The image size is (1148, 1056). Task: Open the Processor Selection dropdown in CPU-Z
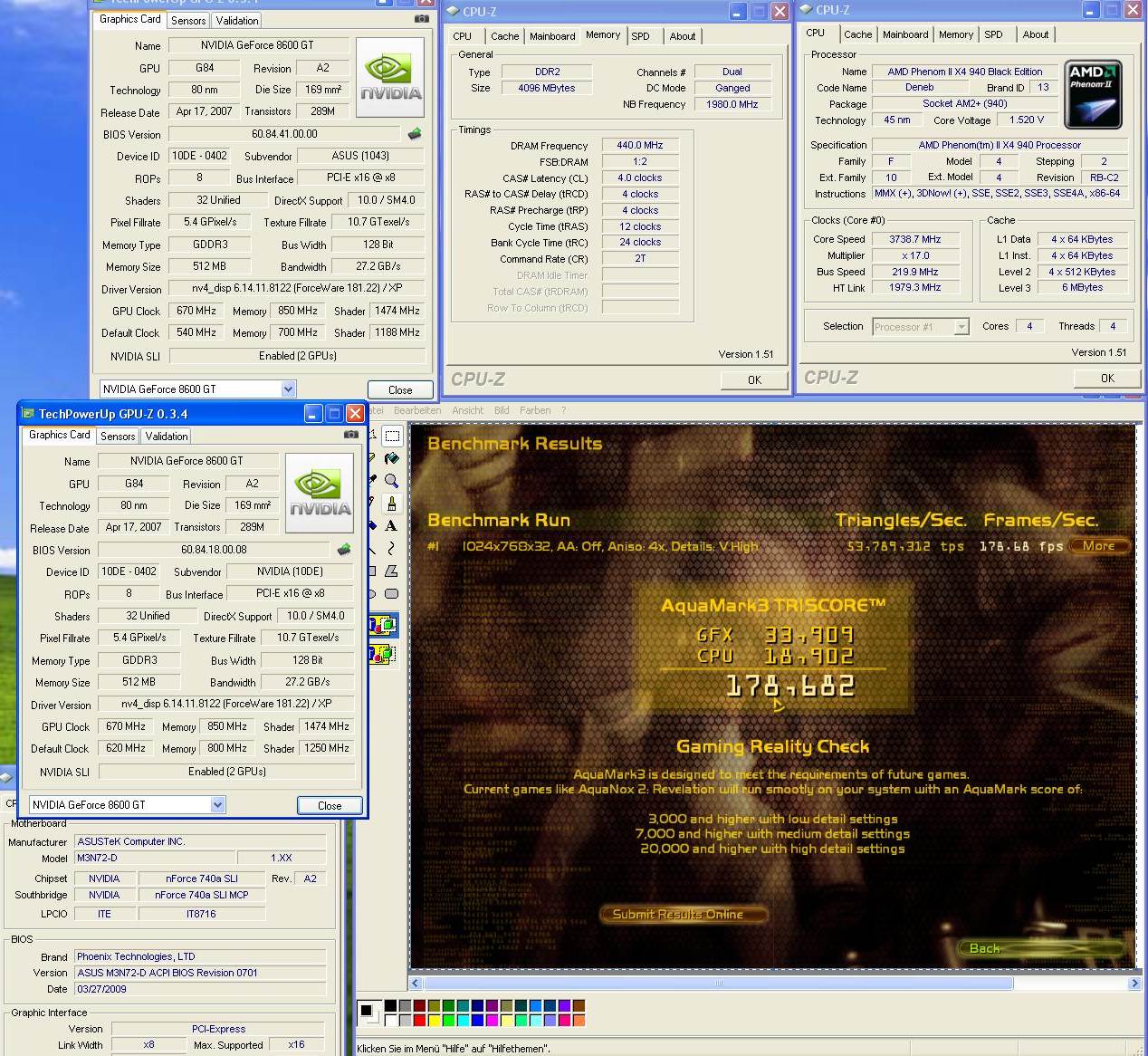961,327
